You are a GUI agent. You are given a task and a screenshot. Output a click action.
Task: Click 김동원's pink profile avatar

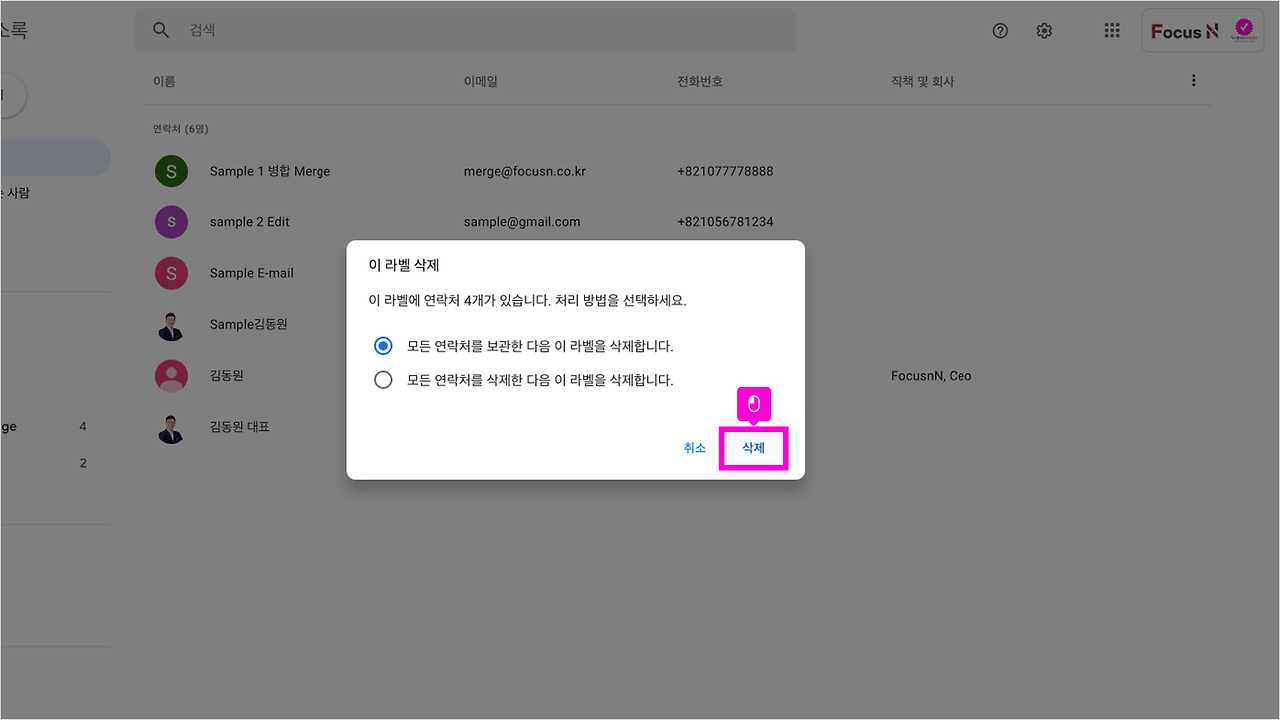[x=171, y=375]
